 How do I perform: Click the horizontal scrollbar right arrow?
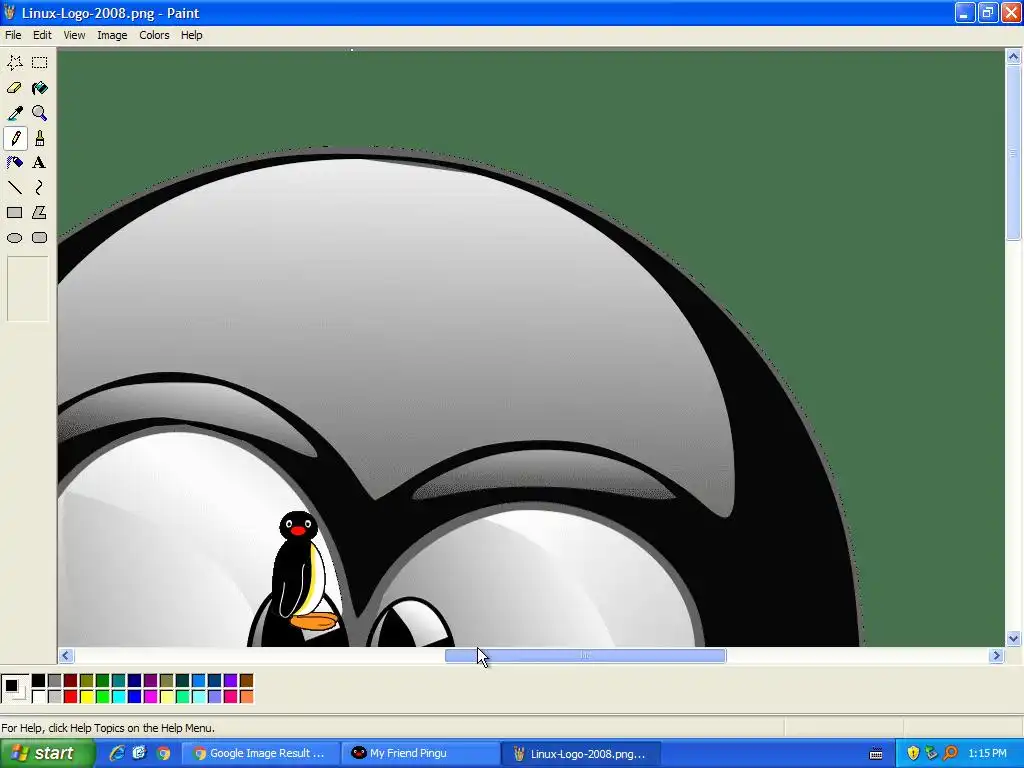996,656
